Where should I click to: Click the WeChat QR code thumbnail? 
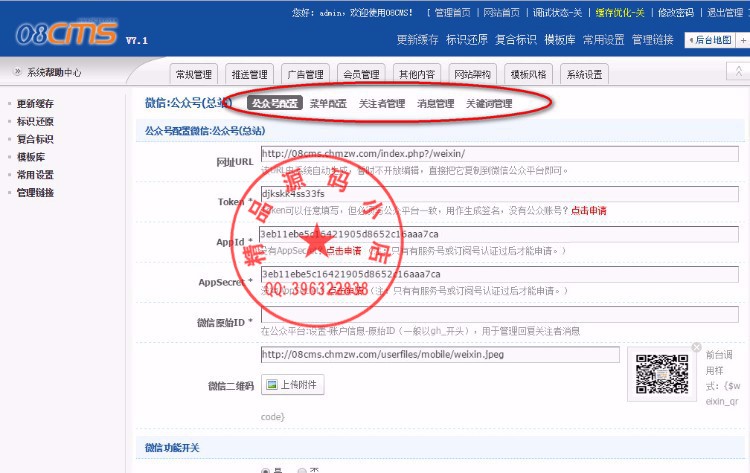(662, 374)
